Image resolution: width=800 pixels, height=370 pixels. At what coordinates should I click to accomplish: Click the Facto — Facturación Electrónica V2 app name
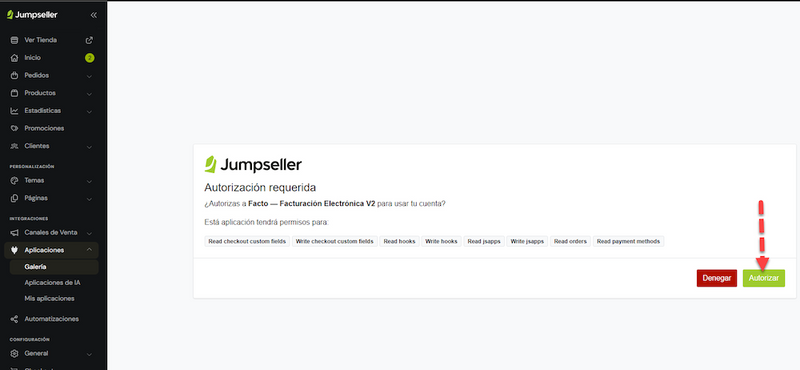312,204
